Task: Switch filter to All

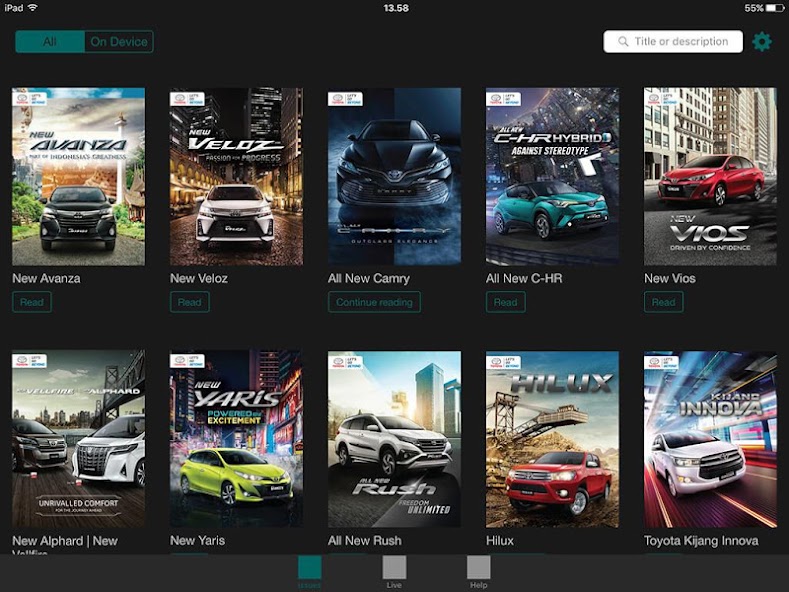Action: pyautogui.click(x=50, y=41)
